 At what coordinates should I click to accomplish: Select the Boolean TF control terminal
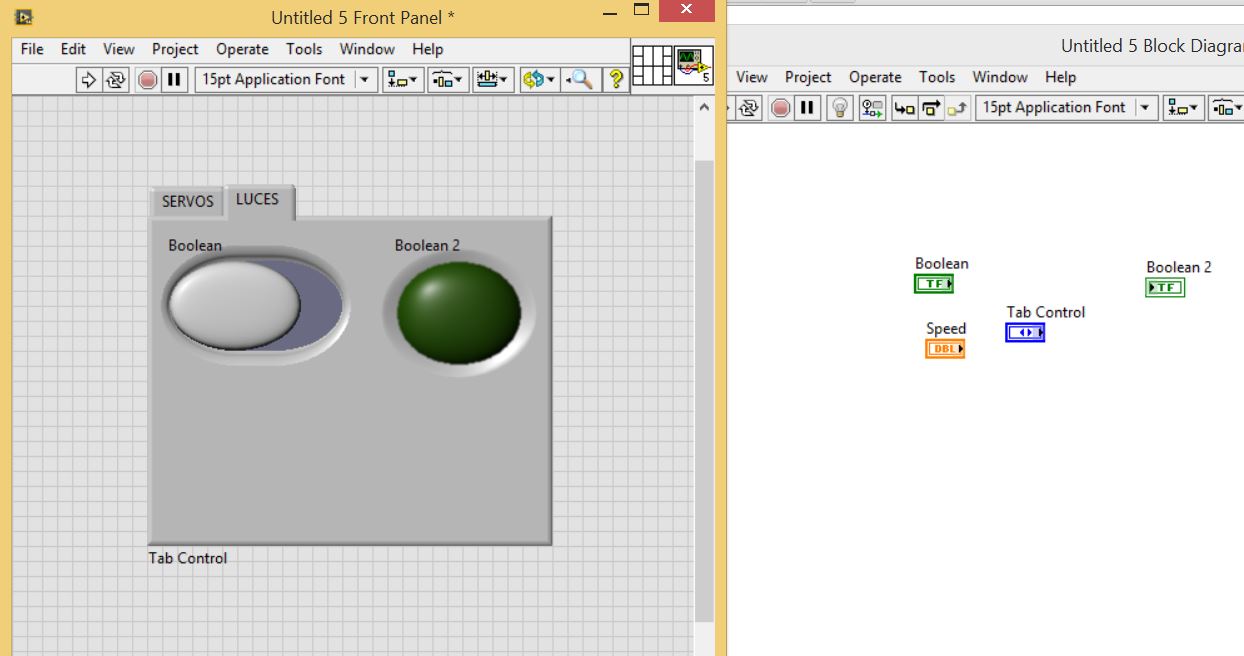pyautogui.click(x=934, y=284)
